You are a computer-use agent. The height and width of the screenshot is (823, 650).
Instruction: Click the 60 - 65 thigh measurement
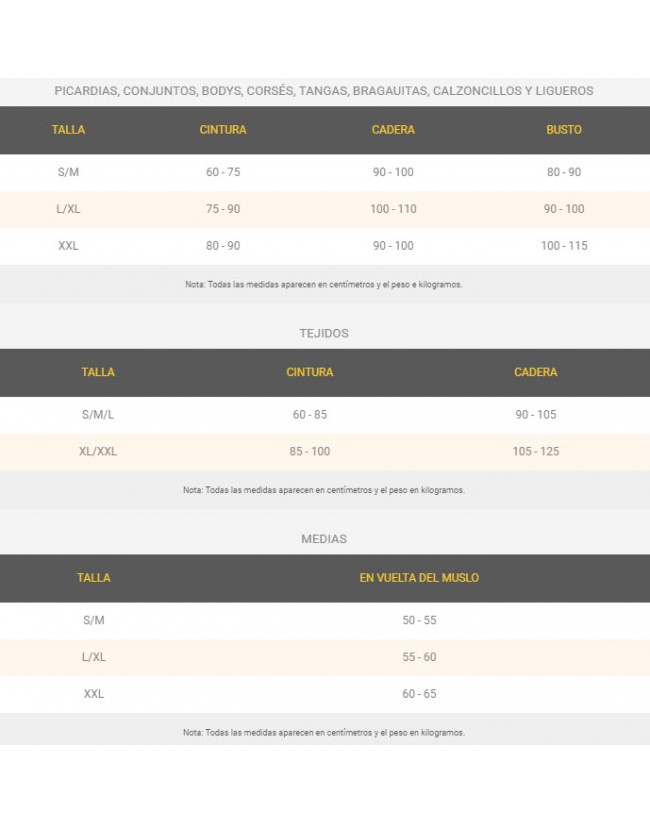point(419,694)
